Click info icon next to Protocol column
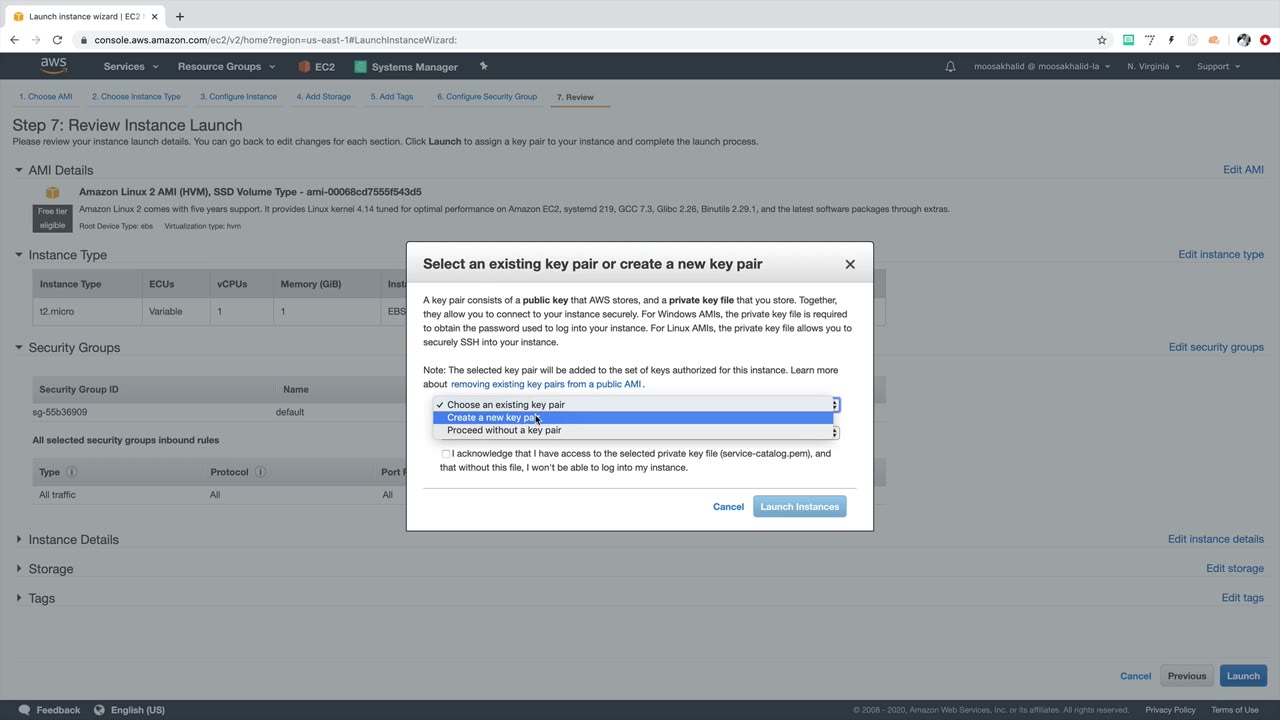 coord(260,472)
